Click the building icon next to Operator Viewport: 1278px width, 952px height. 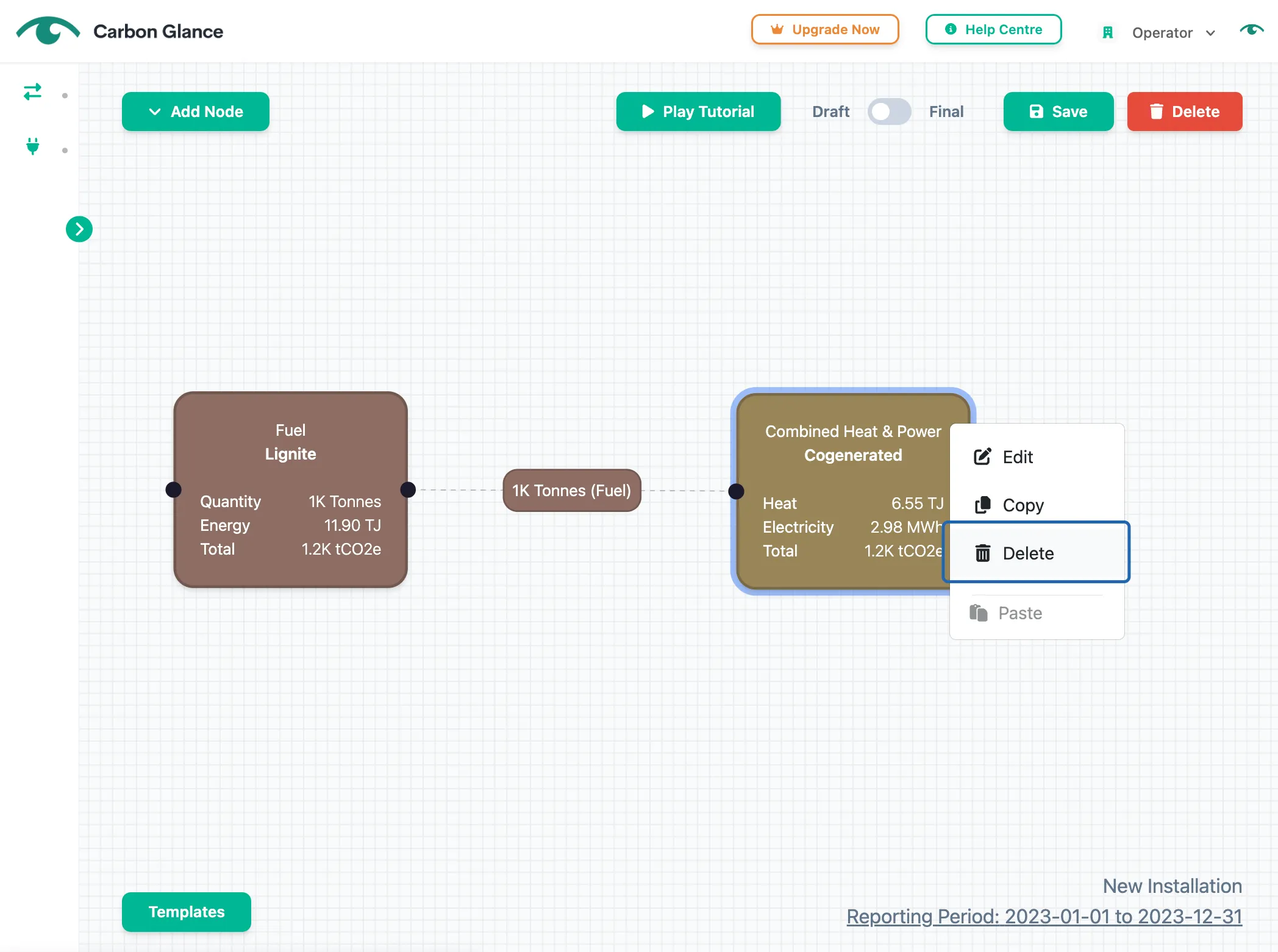(1108, 32)
